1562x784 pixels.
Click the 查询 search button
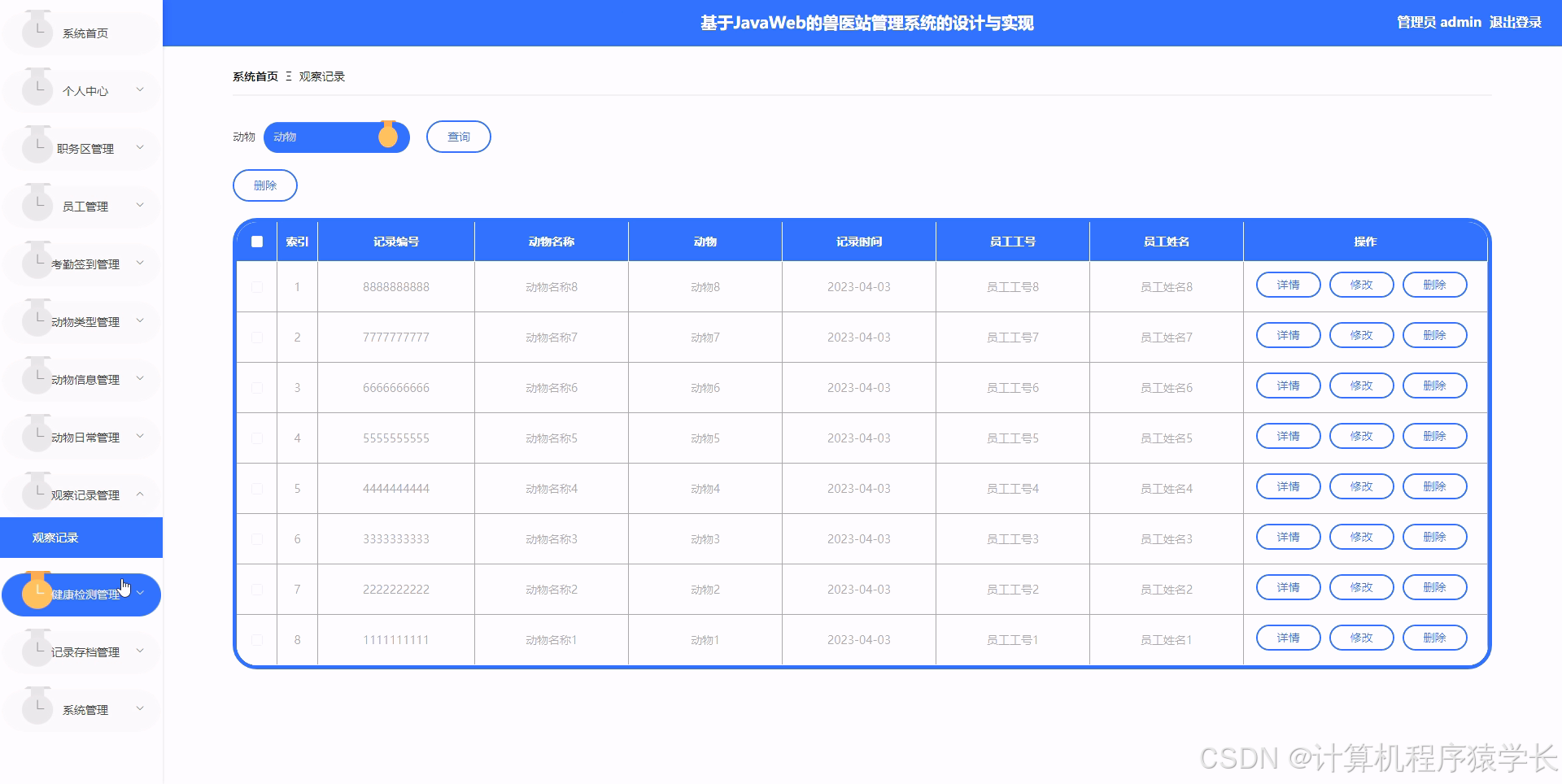(x=458, y=137)
